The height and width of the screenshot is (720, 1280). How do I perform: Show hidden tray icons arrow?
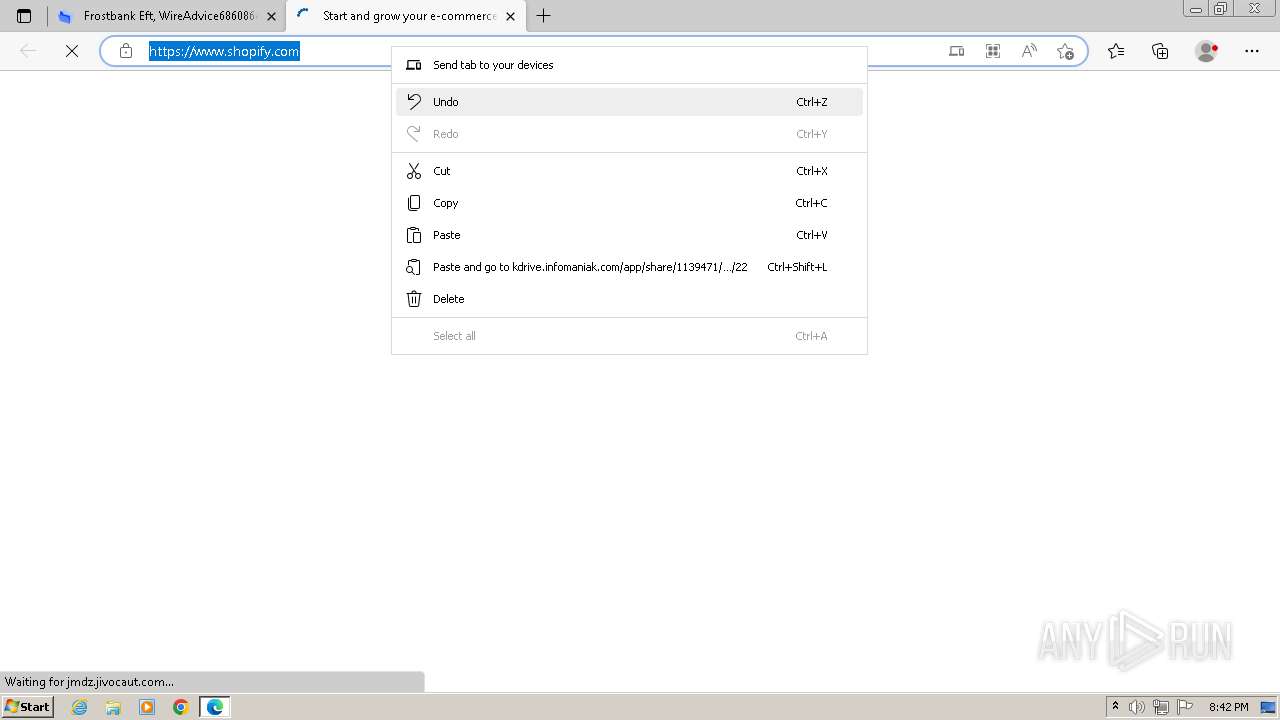point(1115,707)
